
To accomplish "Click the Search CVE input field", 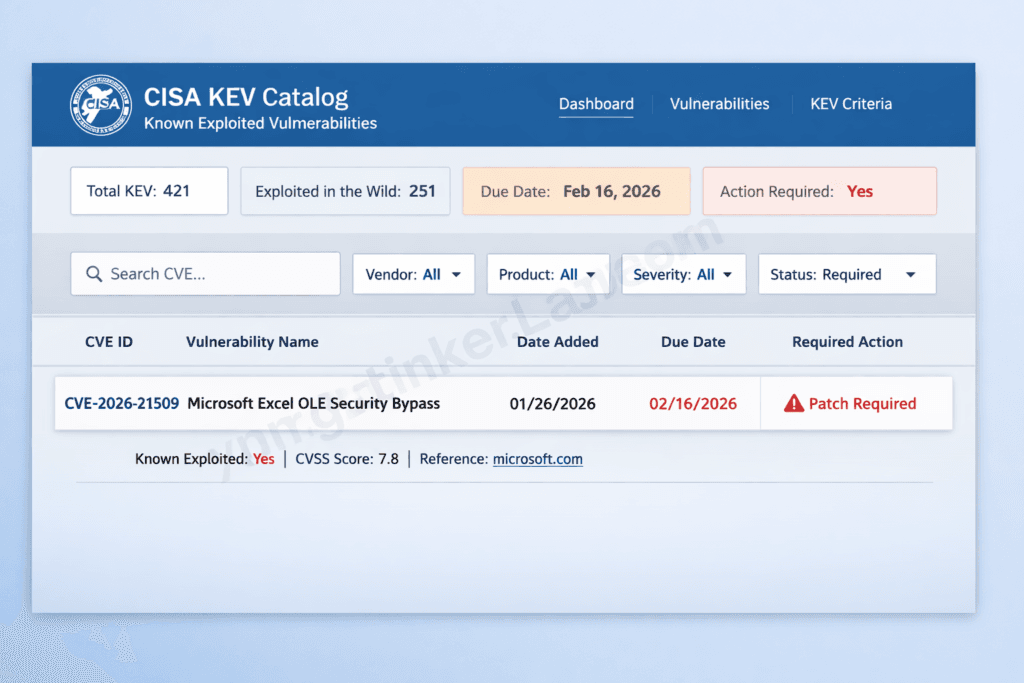I will click(x=205, y=273).
